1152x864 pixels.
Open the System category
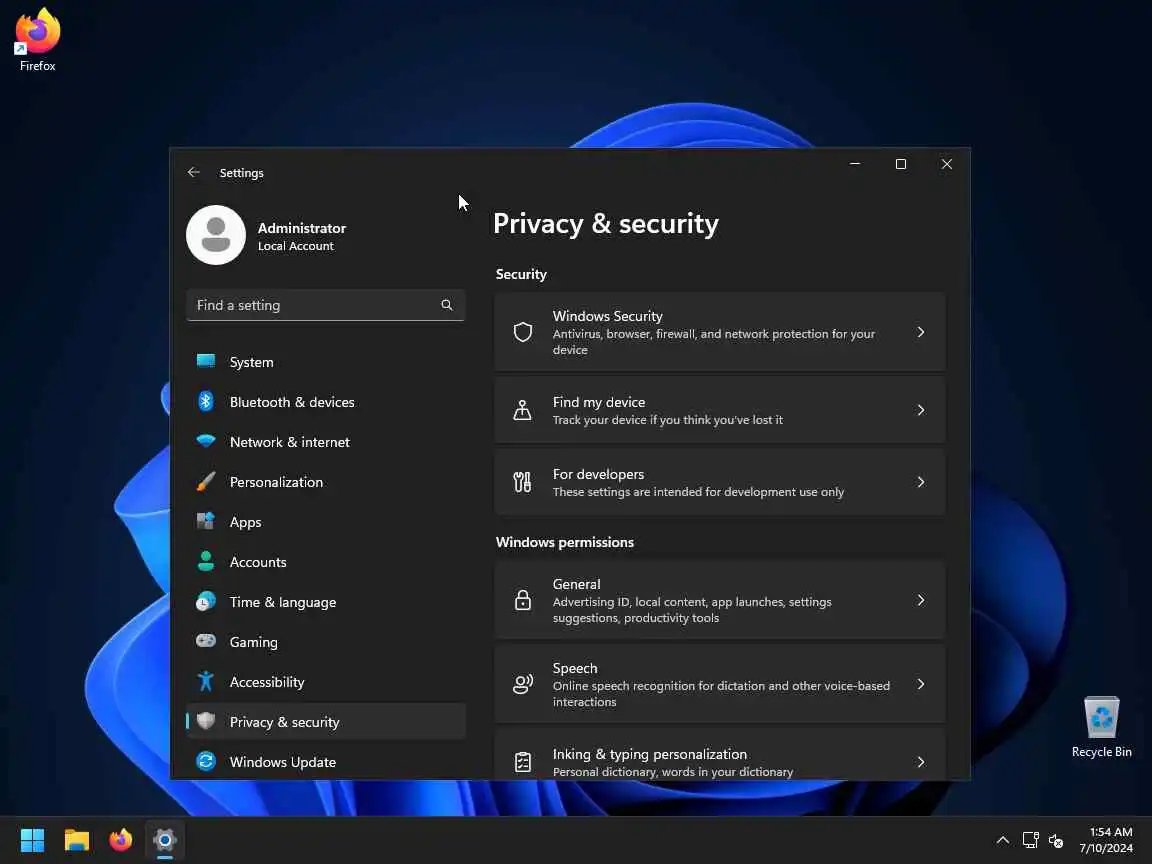click(251, 362)
